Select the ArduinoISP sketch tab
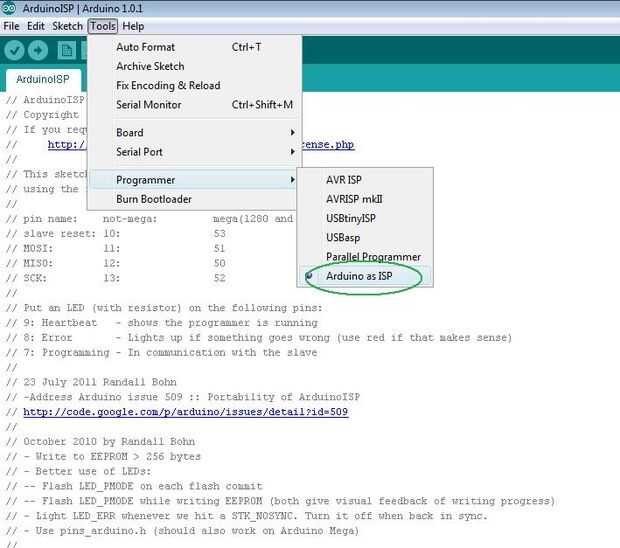The width and height of the screenshot is (620, 548). (43, 79)
